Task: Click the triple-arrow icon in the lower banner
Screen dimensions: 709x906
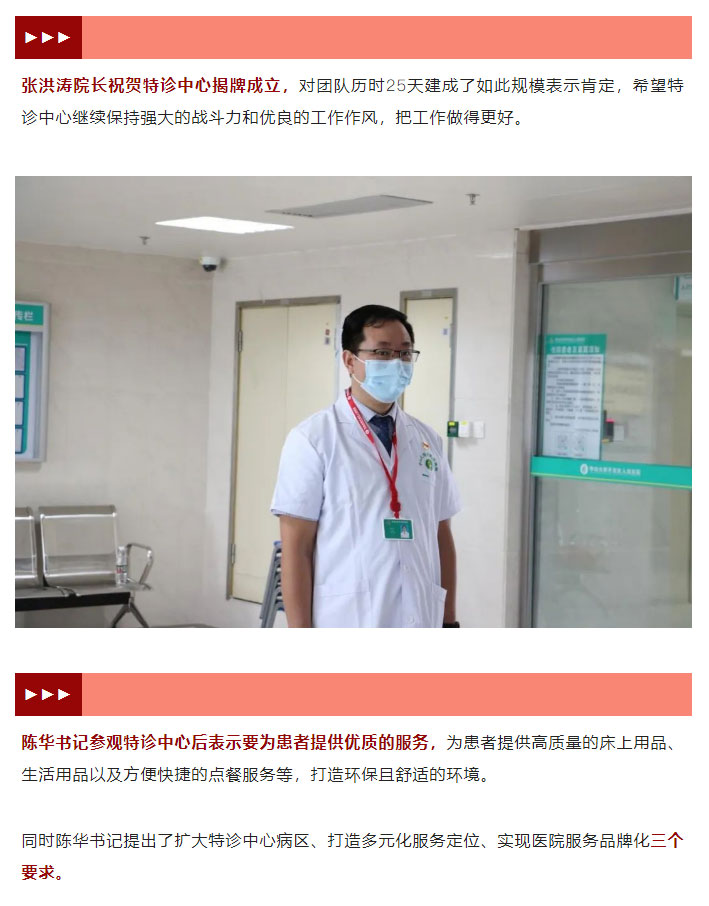Action: click(x=48, y=694)
